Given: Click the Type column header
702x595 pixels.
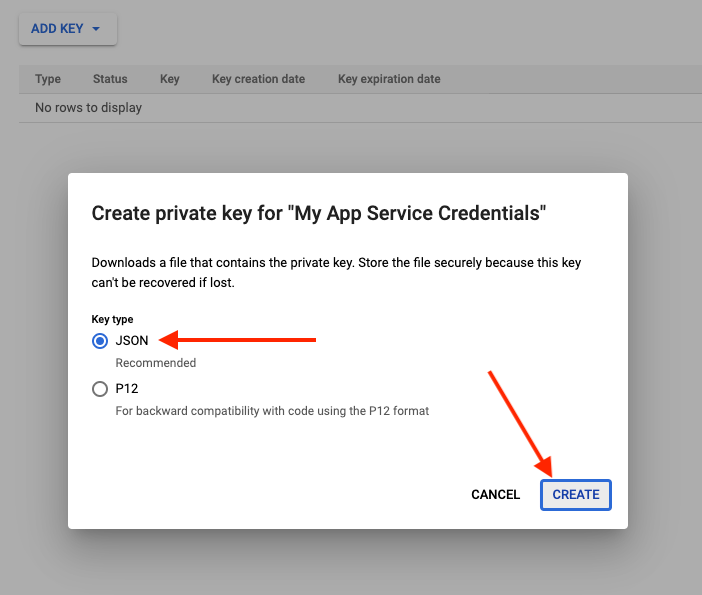Looking at the screenshot, I should 48,79.
